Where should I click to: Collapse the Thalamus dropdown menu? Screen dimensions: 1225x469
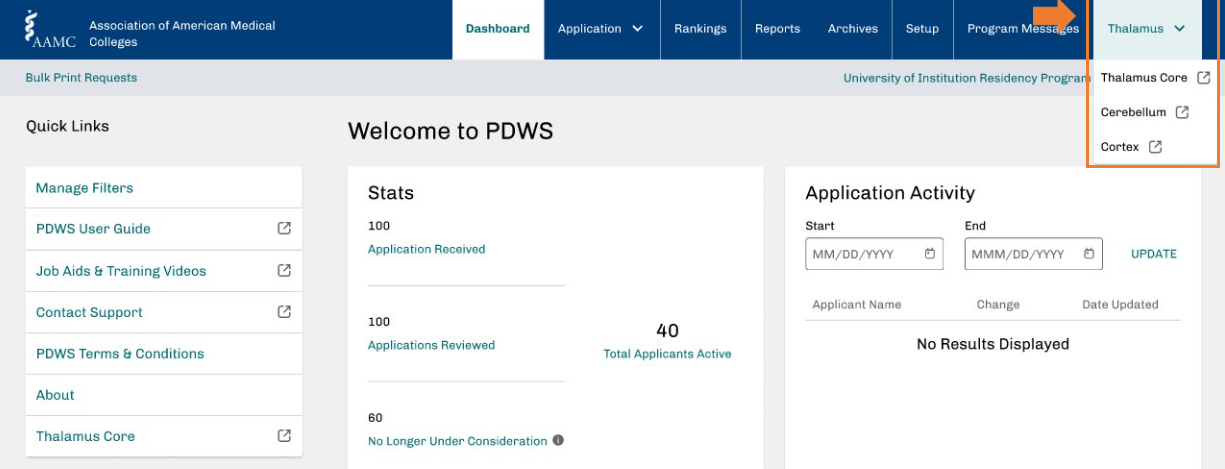(x=1146, y=29)
